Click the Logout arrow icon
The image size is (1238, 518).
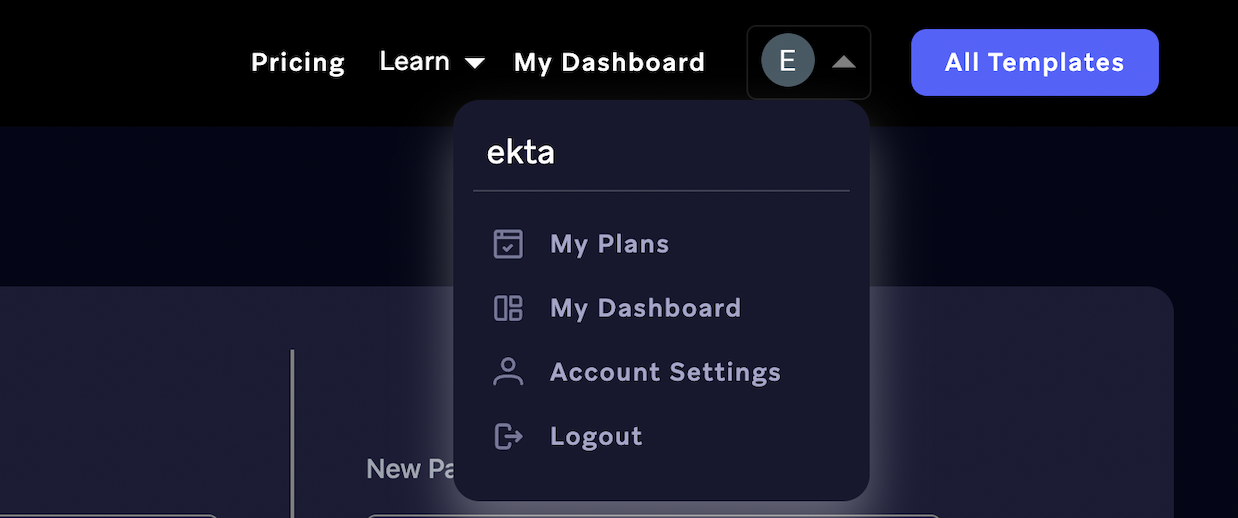point(508,436)
